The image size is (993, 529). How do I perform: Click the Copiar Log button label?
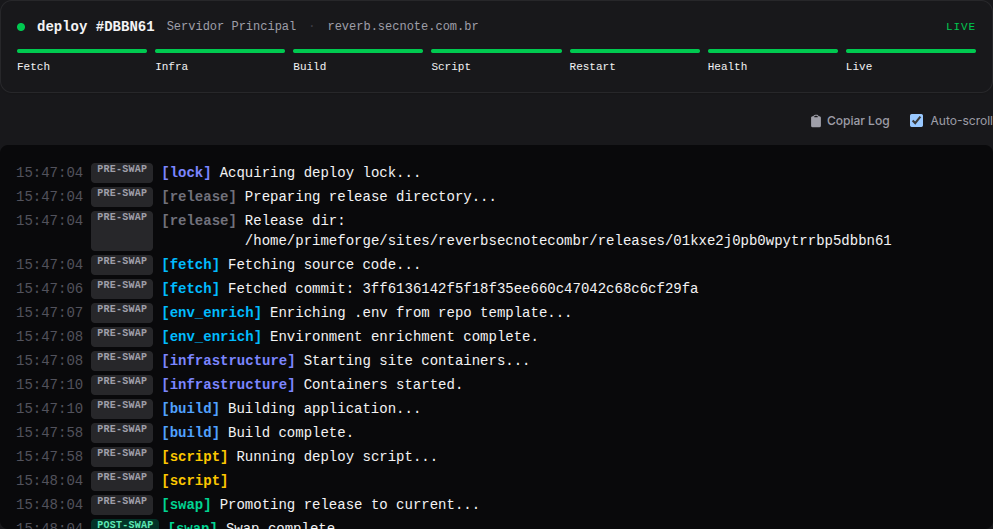858,121
